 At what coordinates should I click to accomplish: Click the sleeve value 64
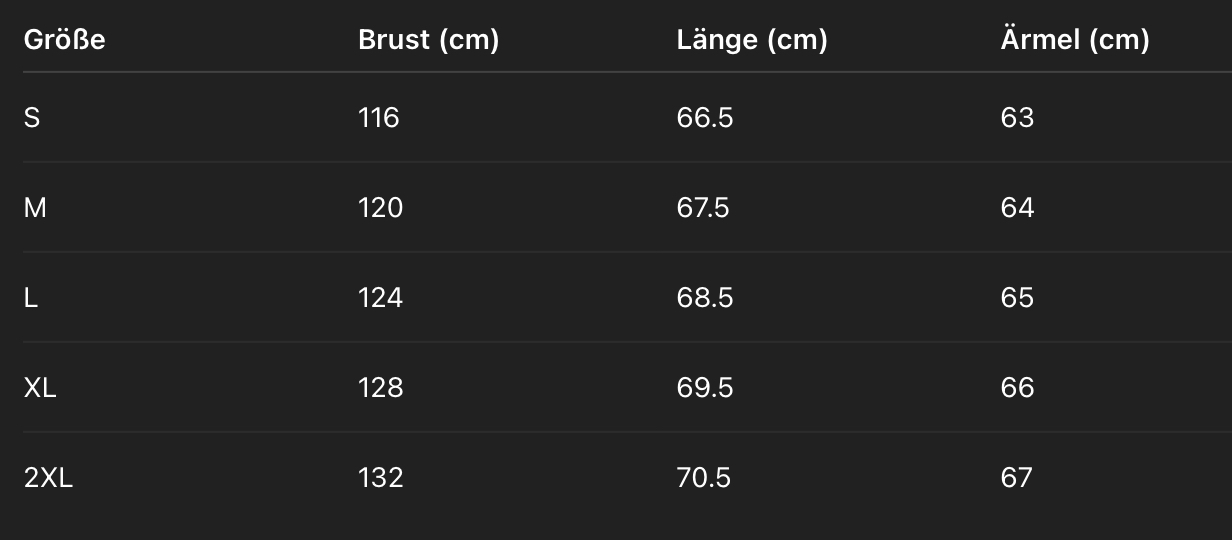[1017, 208]
